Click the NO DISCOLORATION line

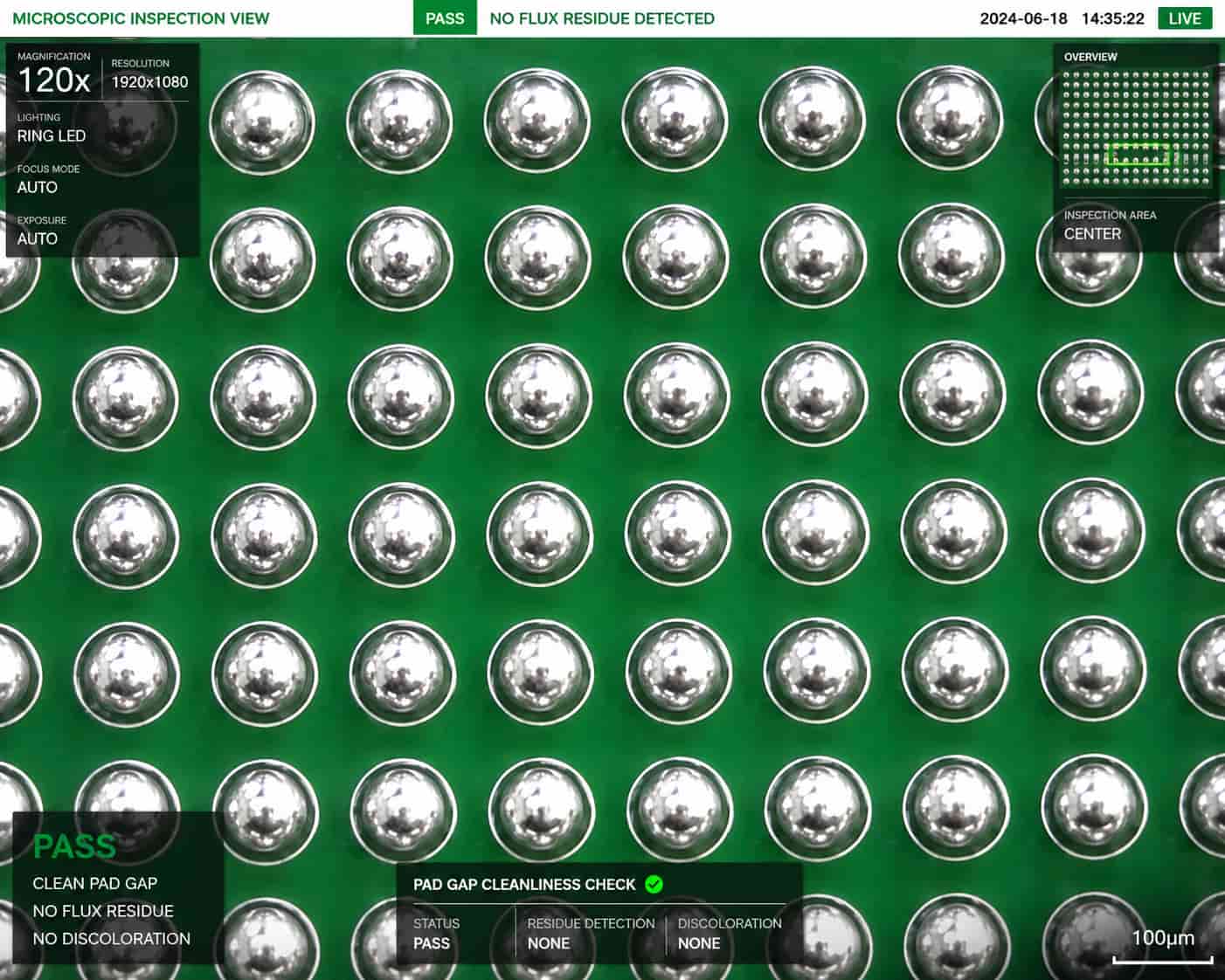(x=111, y=939)
